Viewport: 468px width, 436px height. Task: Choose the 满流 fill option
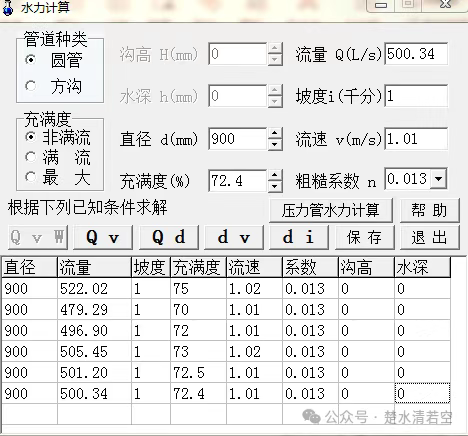(x=30, y=157)
